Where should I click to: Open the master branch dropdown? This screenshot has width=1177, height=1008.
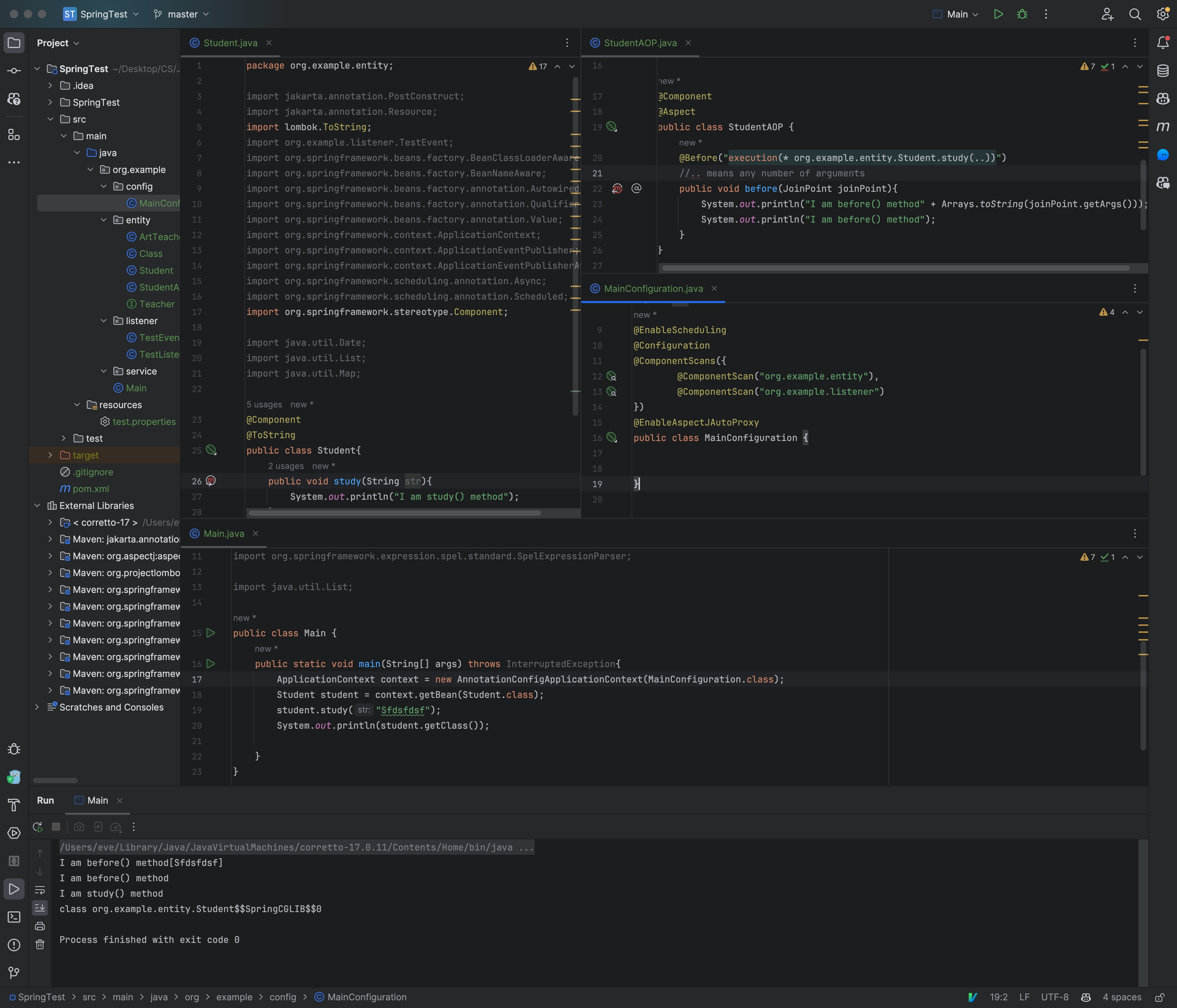click(x=182, y=14)
